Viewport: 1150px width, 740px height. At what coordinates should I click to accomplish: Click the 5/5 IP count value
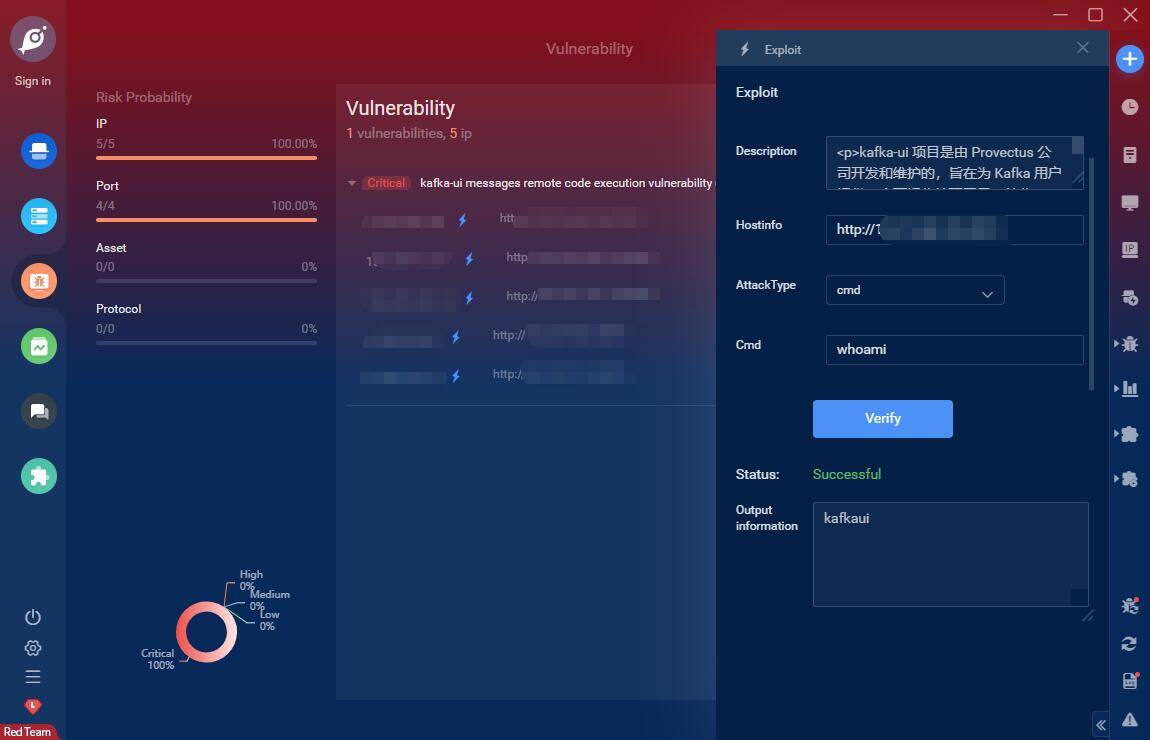(105, 144)
